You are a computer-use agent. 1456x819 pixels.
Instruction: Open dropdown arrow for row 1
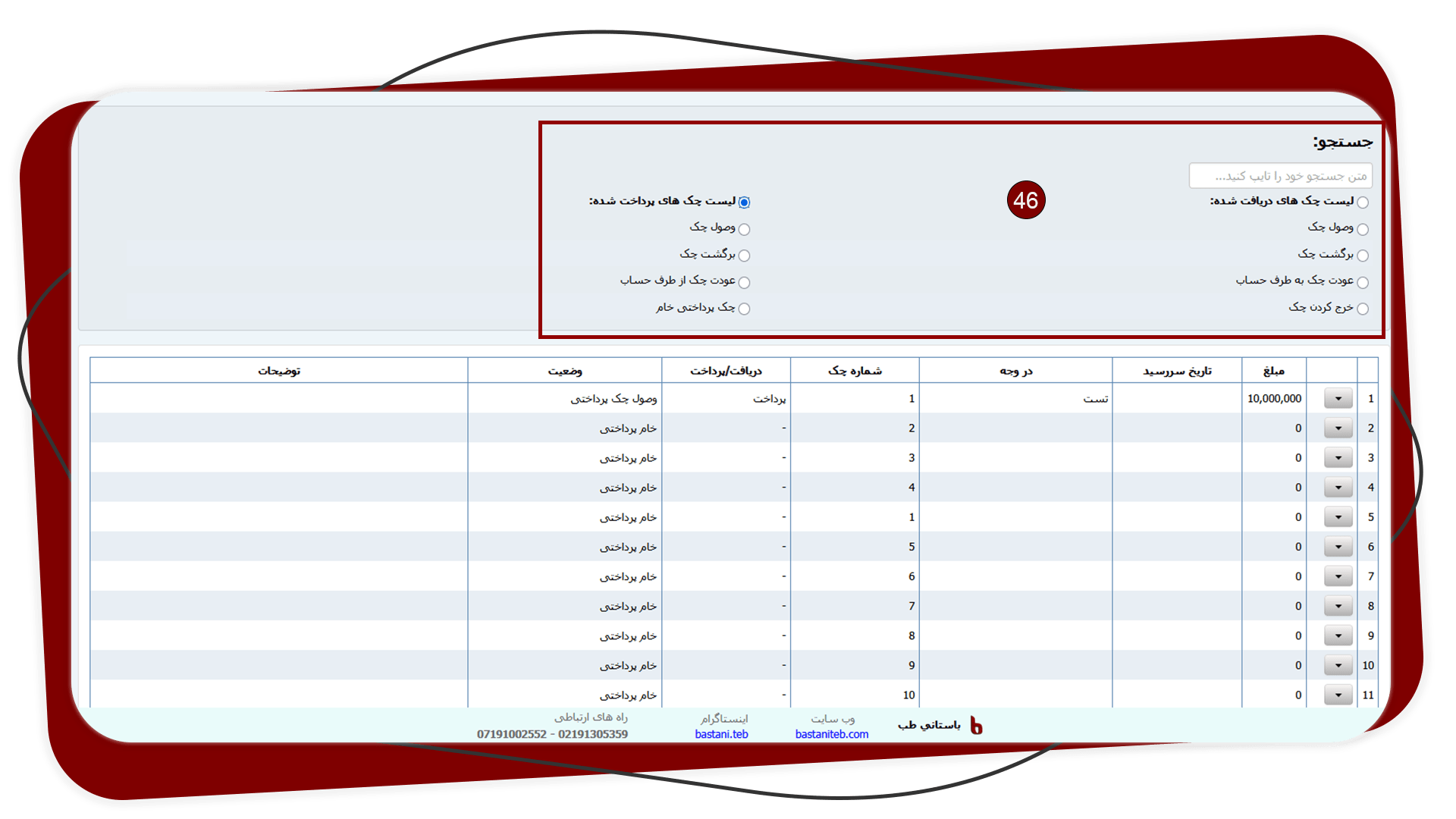tap(1338, 398)
